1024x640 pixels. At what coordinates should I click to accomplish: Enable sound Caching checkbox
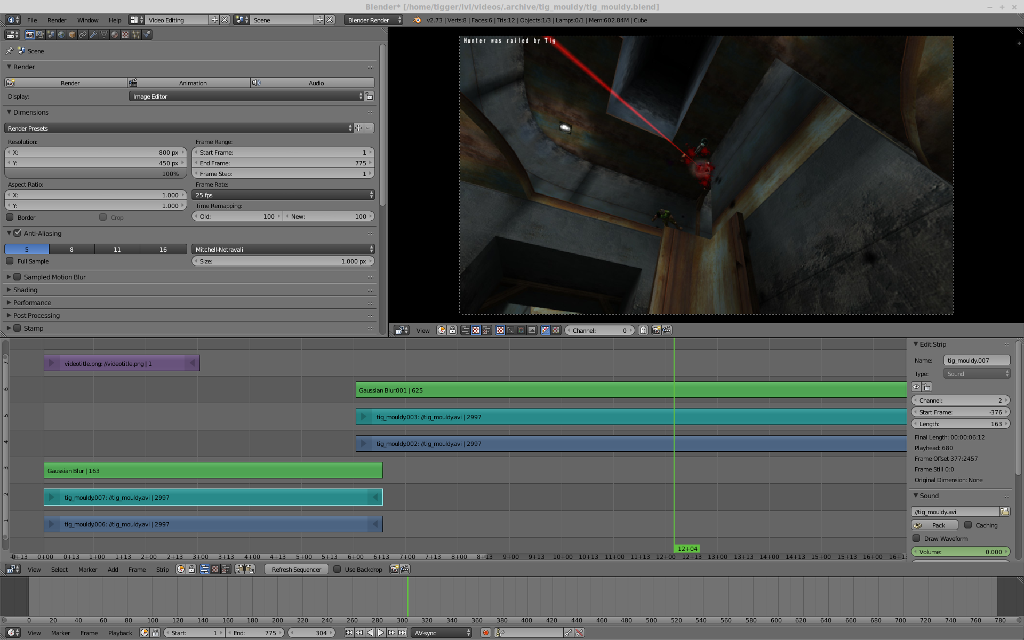pyautogui.click(x=968, y=524)
